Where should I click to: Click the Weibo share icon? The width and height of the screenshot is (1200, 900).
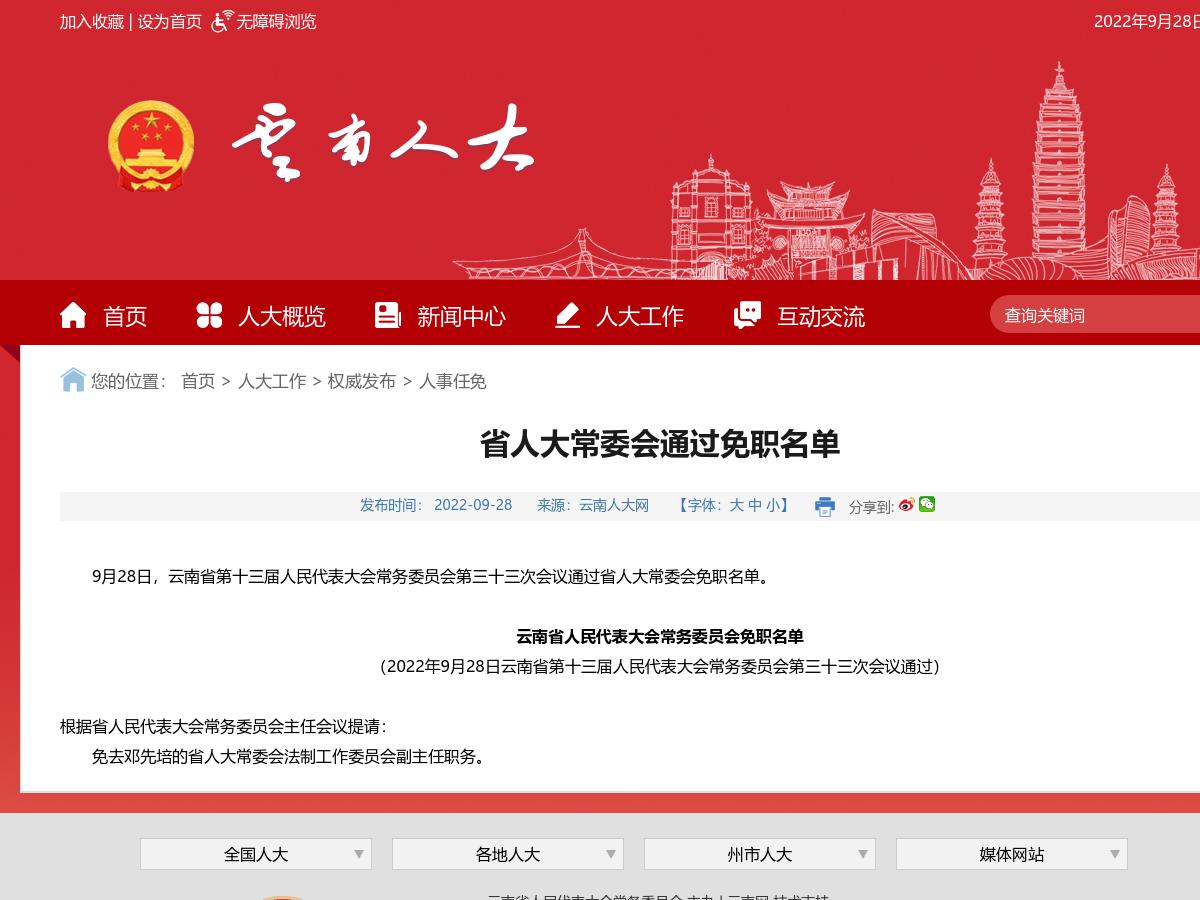[x=905, y=506]
